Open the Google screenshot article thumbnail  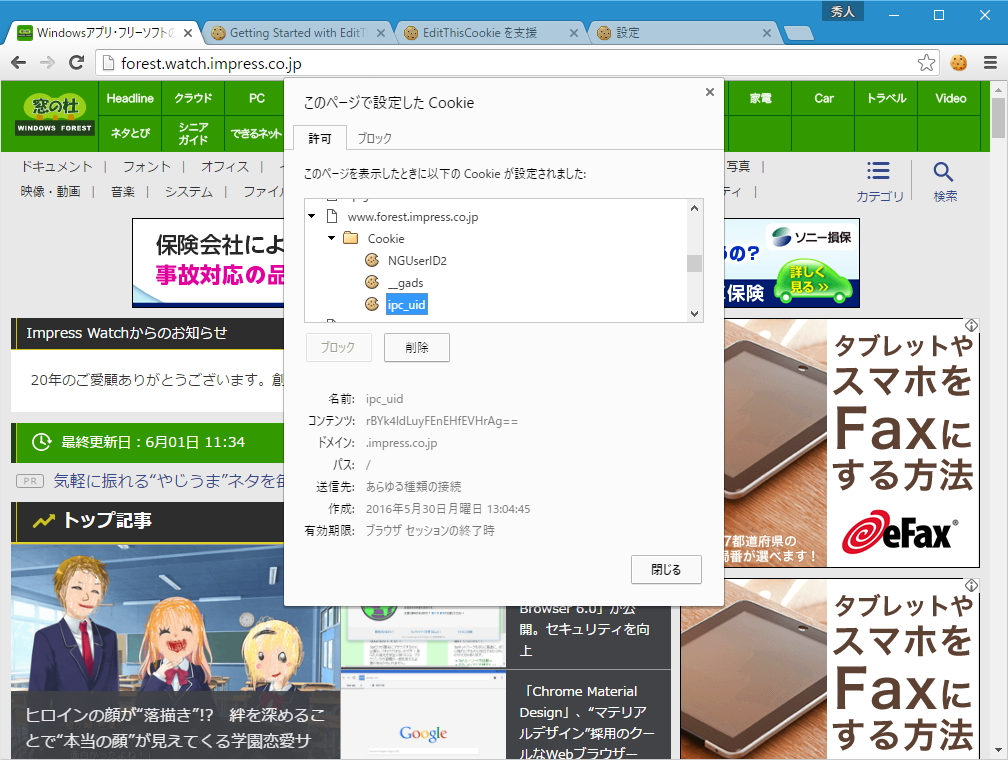423,715
